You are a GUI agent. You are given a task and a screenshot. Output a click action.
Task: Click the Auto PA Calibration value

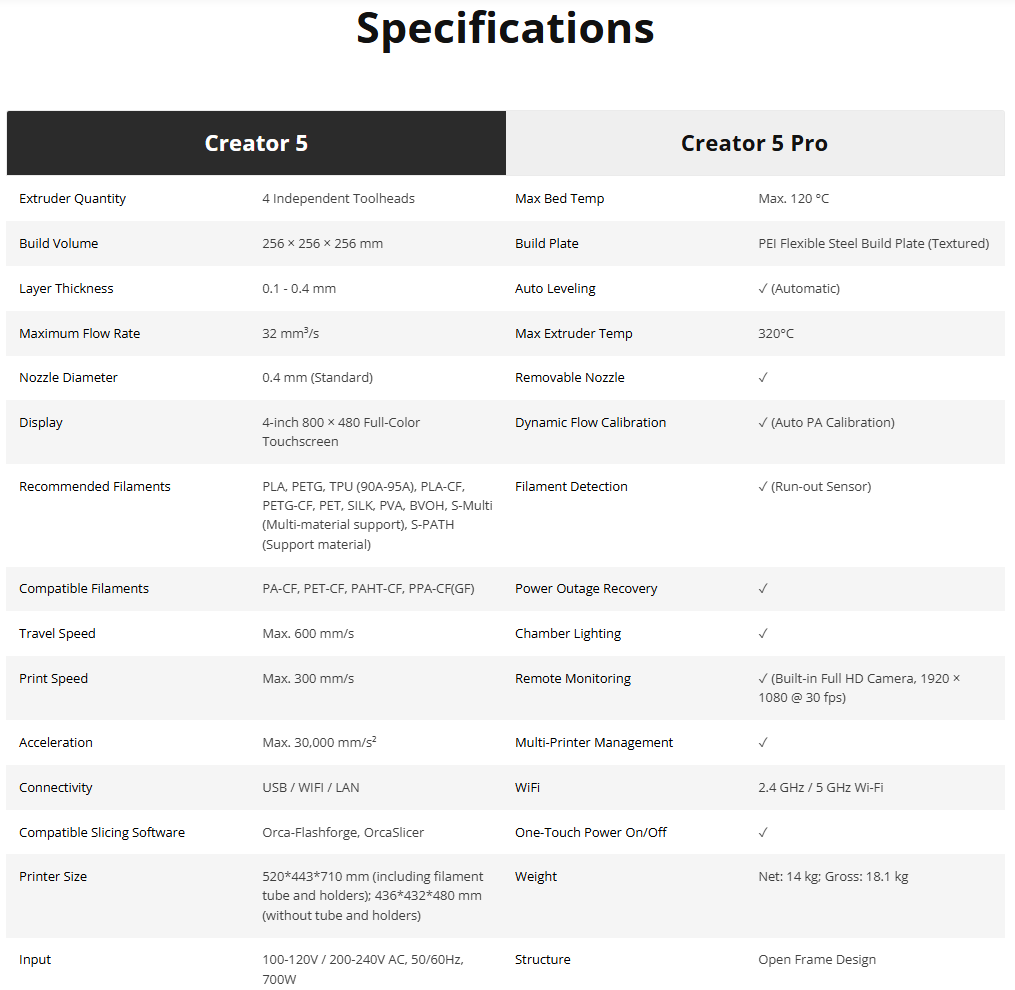(826, 423)
